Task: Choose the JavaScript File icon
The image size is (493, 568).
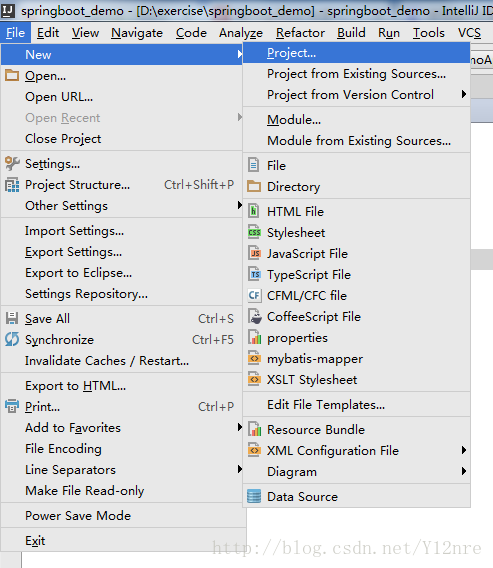Action: pos(254,253)
